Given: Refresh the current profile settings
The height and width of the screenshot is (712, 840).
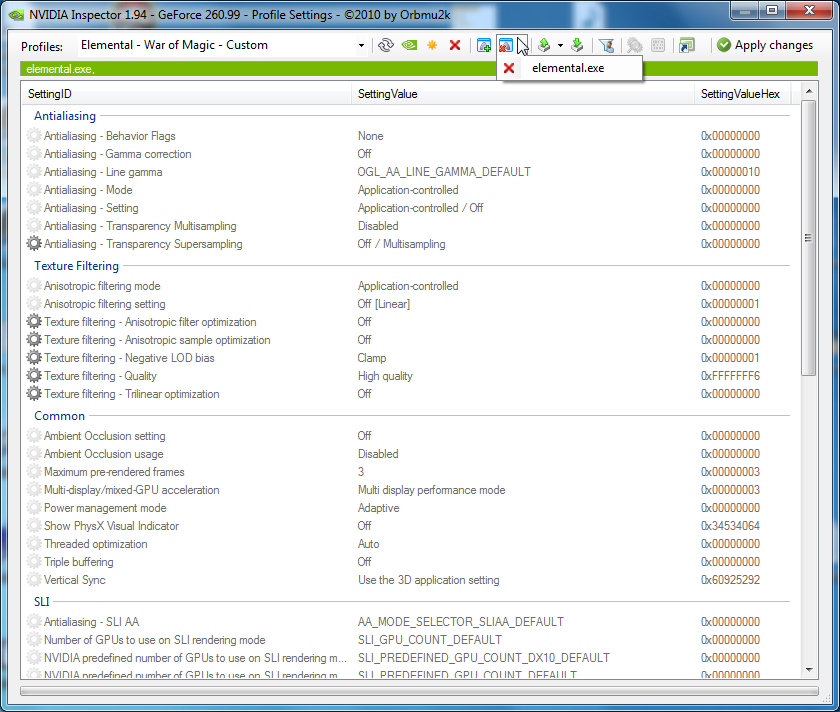Looking at the screenshot, I should click(385, 45).
